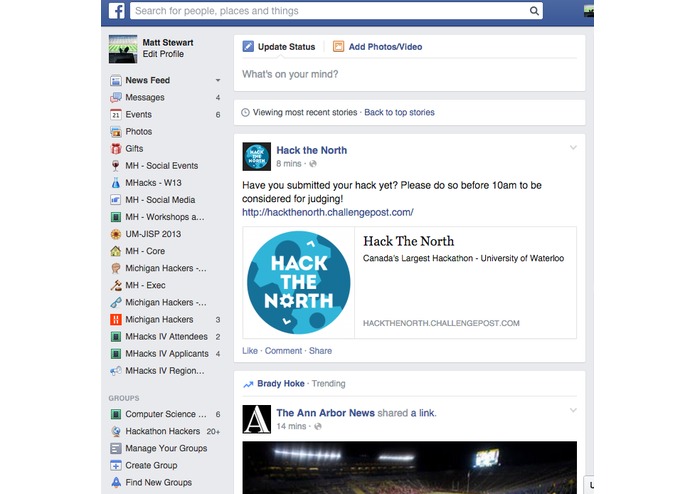Select the Update Status tab
This screenshot has width=695, height=494.
pos(279,47)
